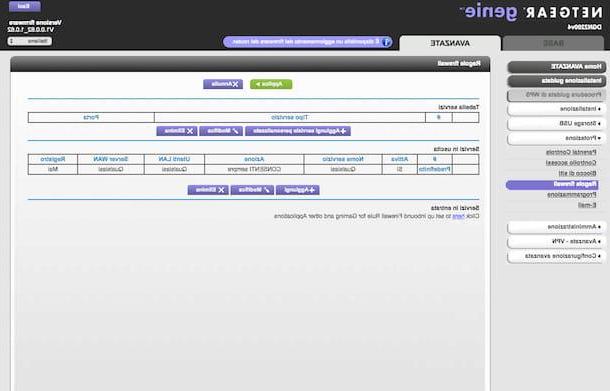
Task: Click Modifica pencil button under Servizi in uscita
Action: coord(252,190)
